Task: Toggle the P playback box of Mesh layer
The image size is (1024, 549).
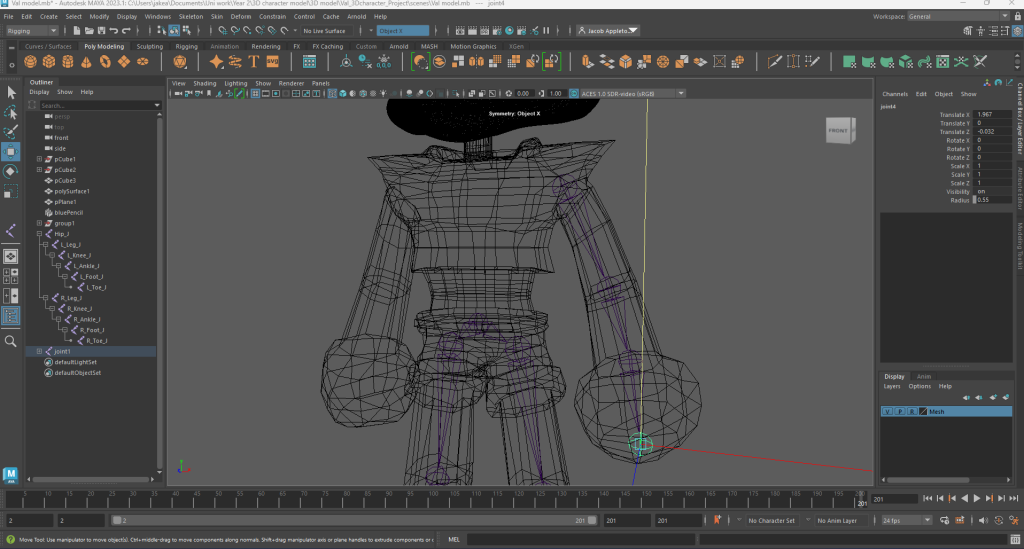Action: pyautogui.click(x=899, y=412)
